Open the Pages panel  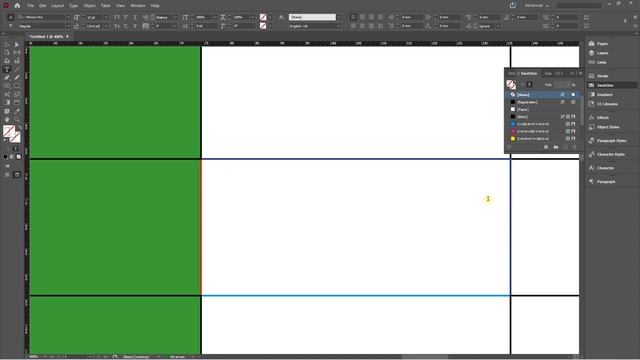point(602,44)
